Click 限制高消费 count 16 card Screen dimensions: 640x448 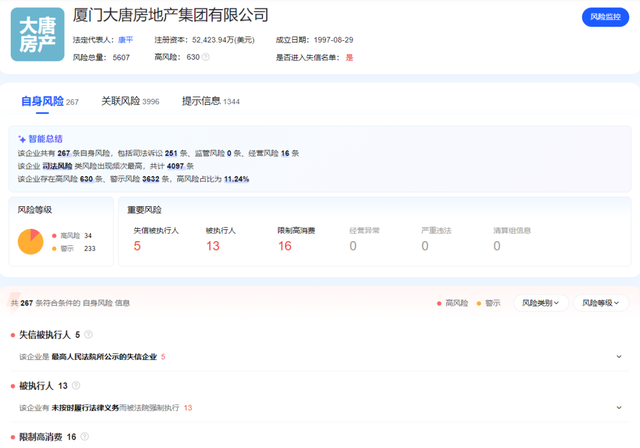pos(296,239)
